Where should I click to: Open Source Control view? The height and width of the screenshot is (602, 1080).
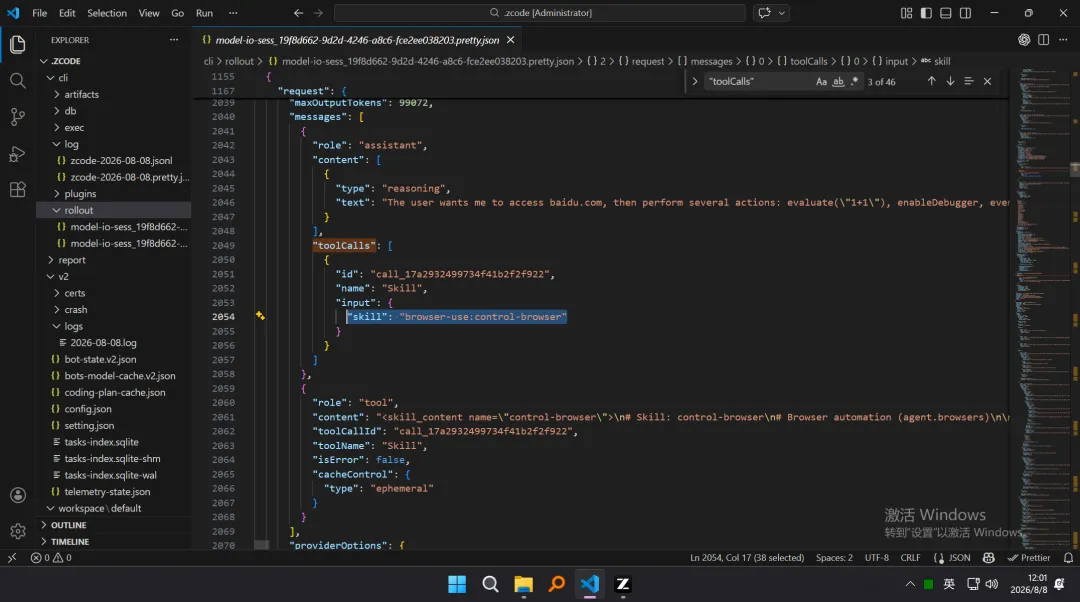(x=17, y=117)
